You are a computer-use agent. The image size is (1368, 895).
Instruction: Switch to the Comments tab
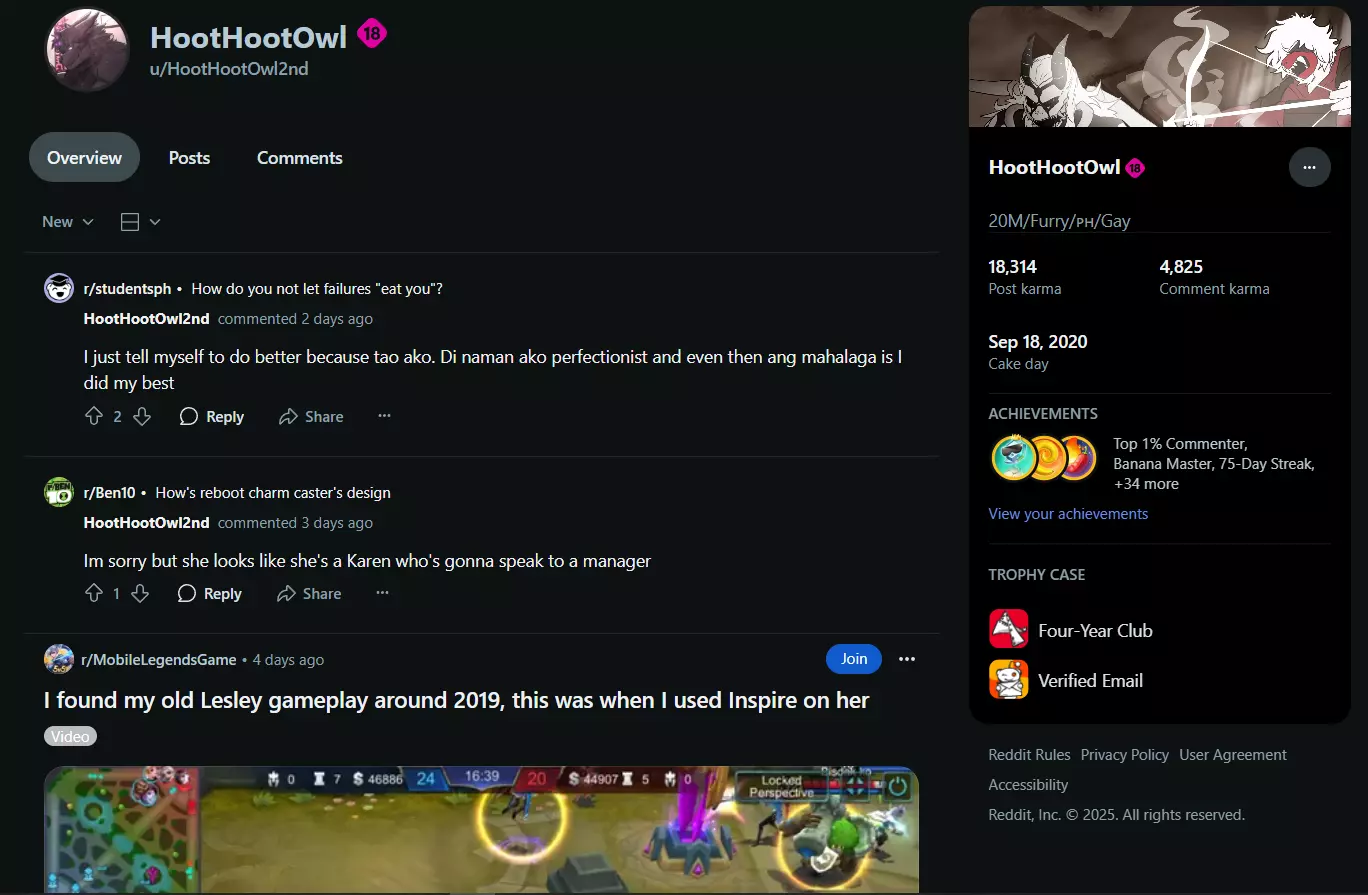pos(300,158)
